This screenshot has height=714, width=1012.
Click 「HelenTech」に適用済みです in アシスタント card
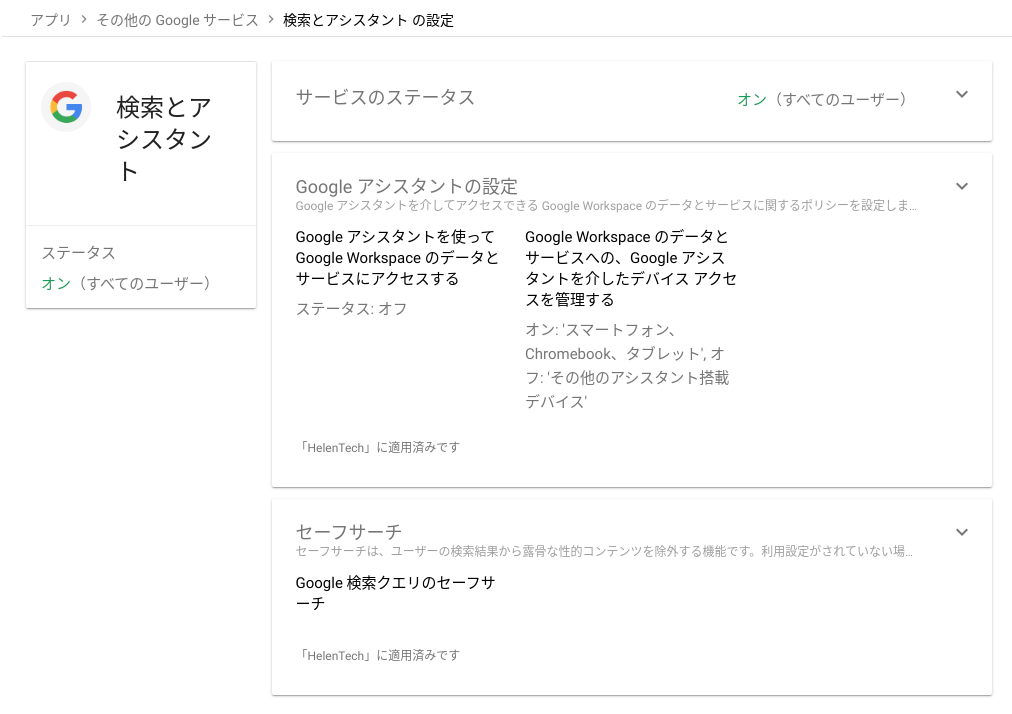pos(376,447)
